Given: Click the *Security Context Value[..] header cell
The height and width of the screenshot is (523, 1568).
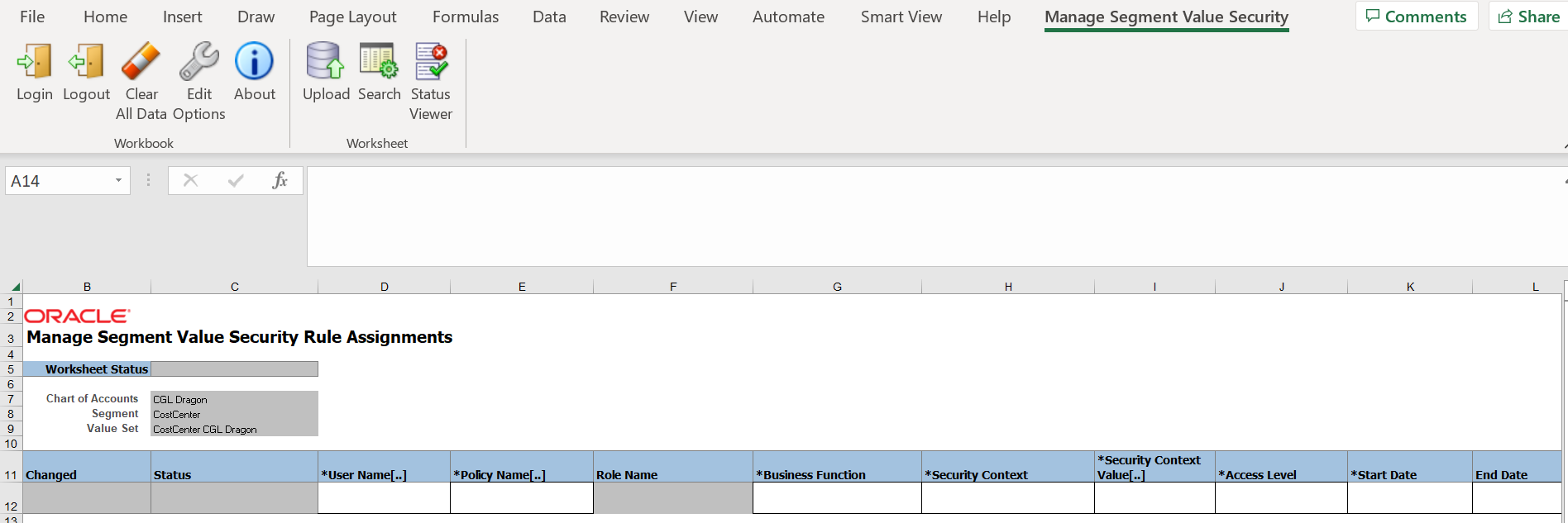Looking at the screenshot, I should coord(1154,467).
